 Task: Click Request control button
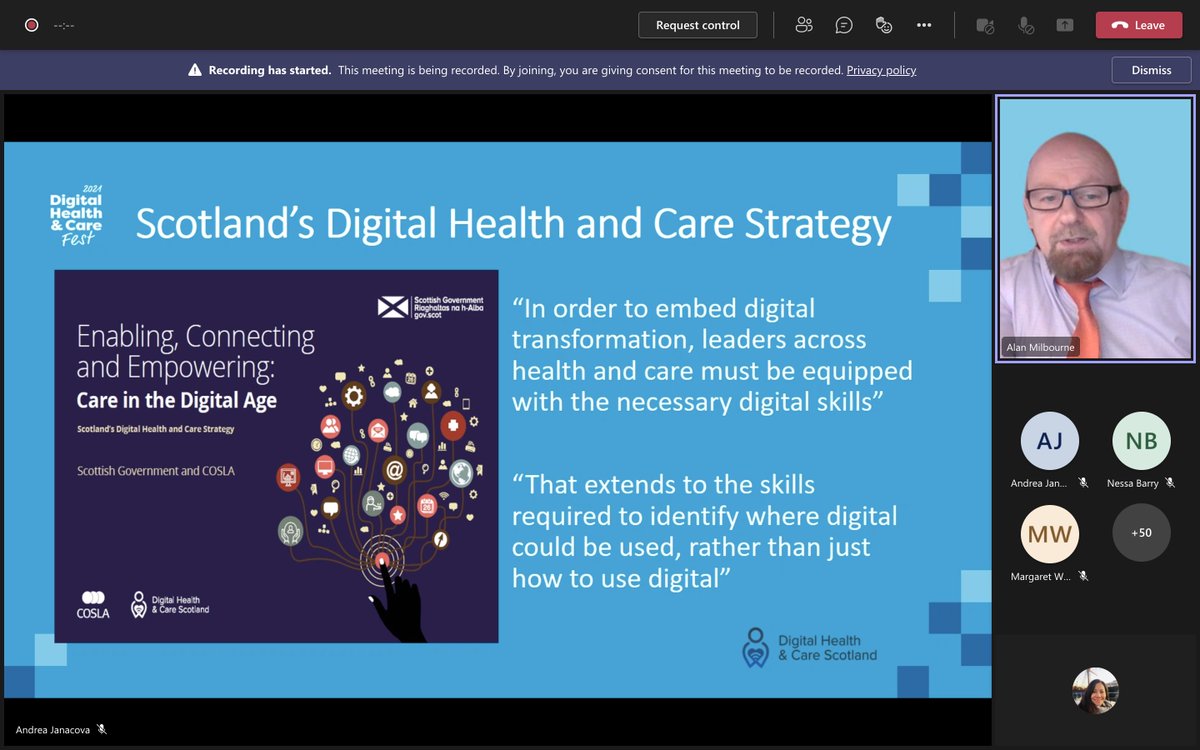pyautogui.click(x=698, y=25)
